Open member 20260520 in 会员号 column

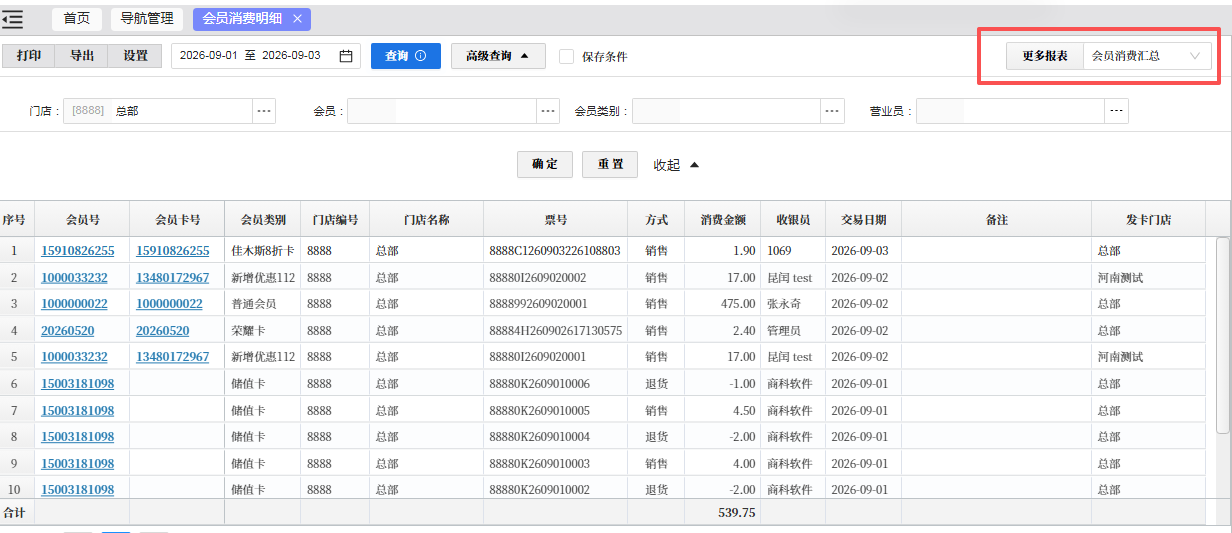pyautogui.click(x=68, y=330)
